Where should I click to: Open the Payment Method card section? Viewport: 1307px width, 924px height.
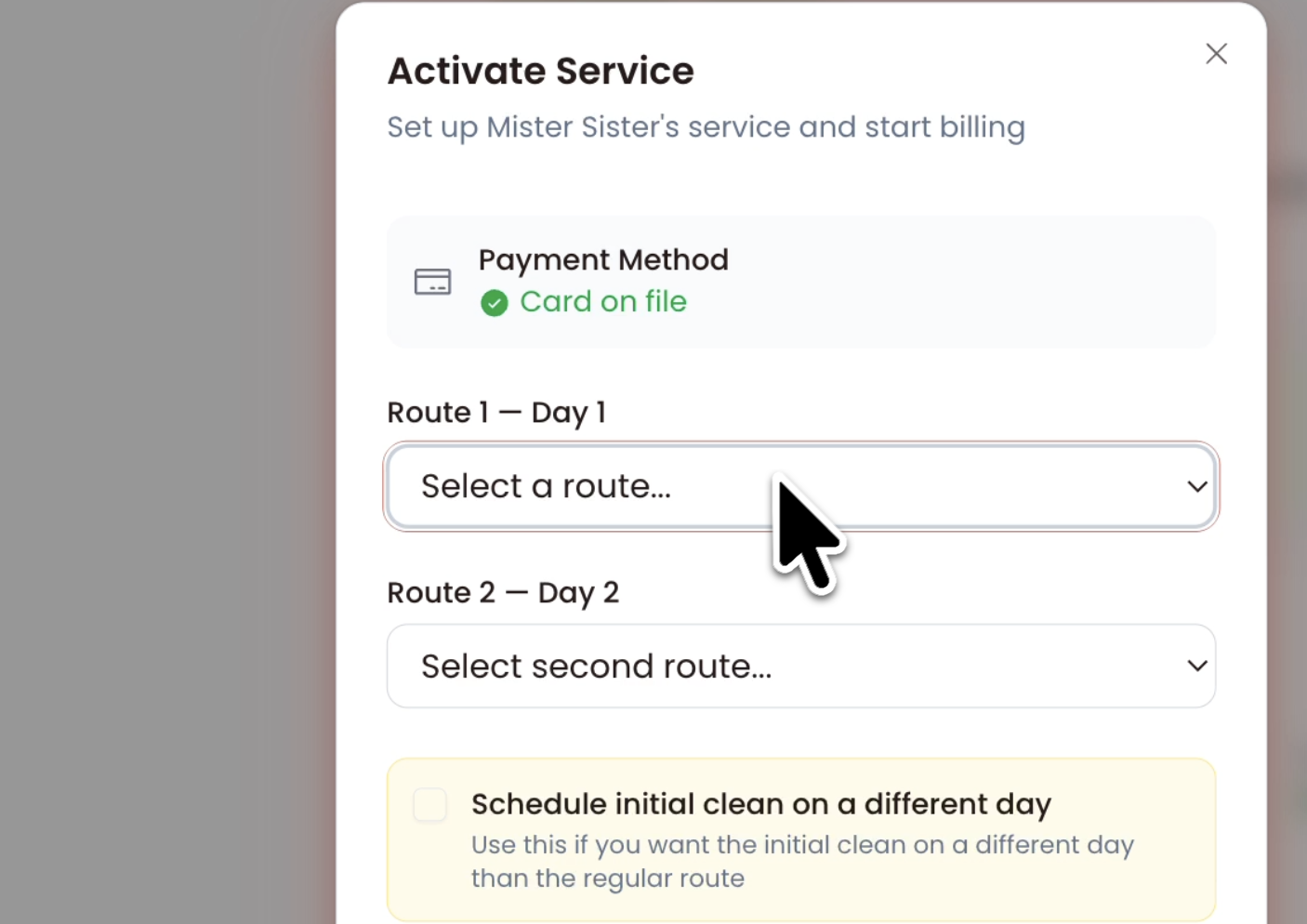point(800,282)
